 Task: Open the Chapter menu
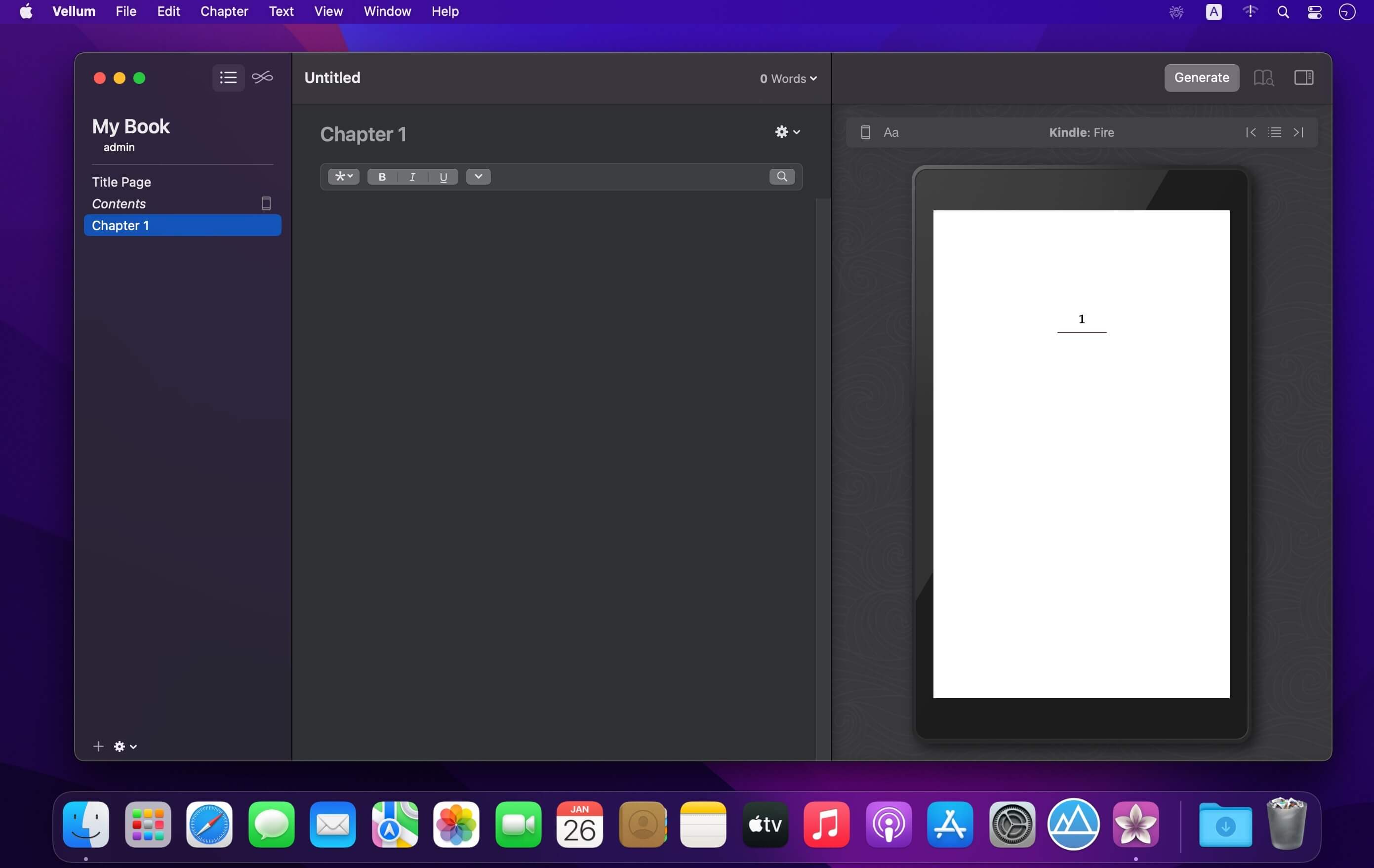(x=223, y=11)
